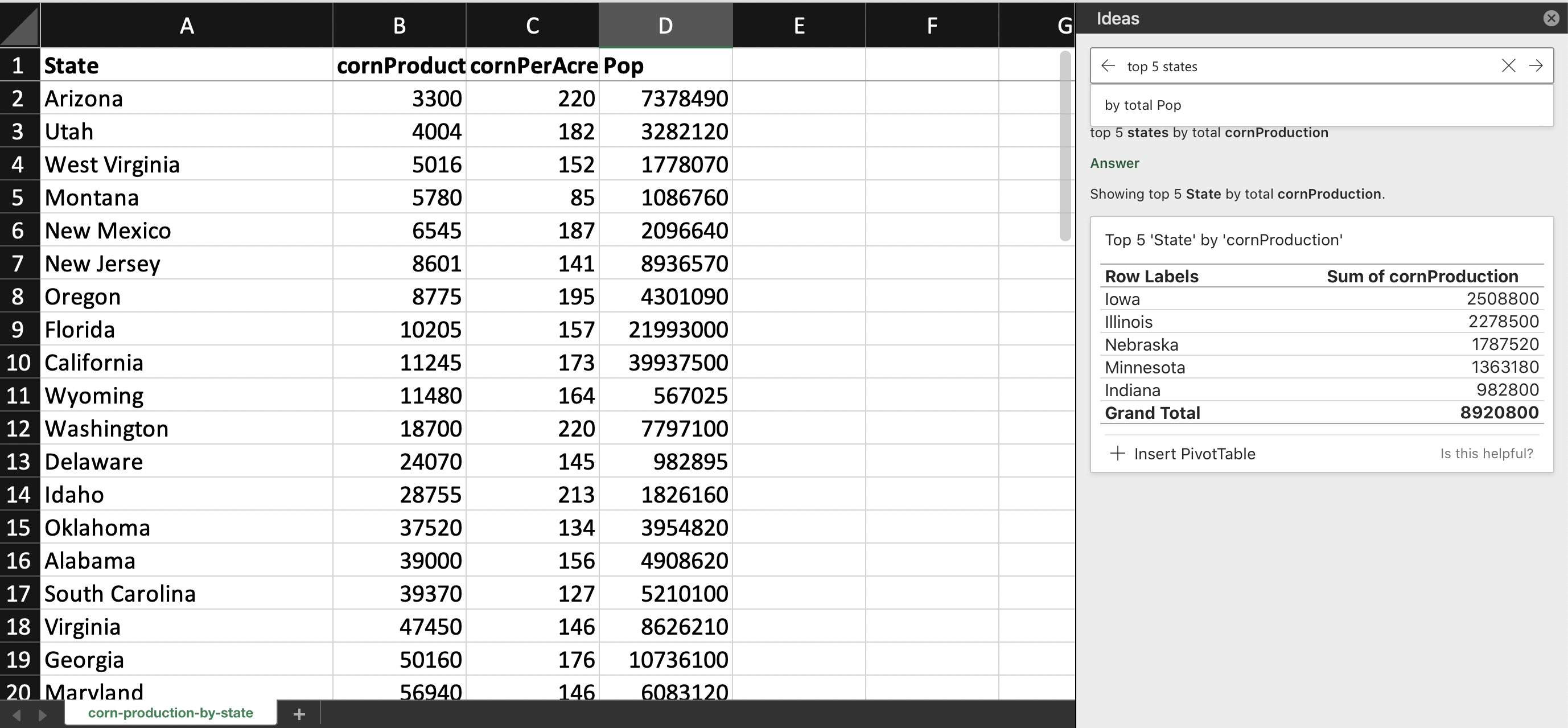Viewport: 1568px width, 728px height.
Task: Select the row 9 header for Florida
Action: 18,330
